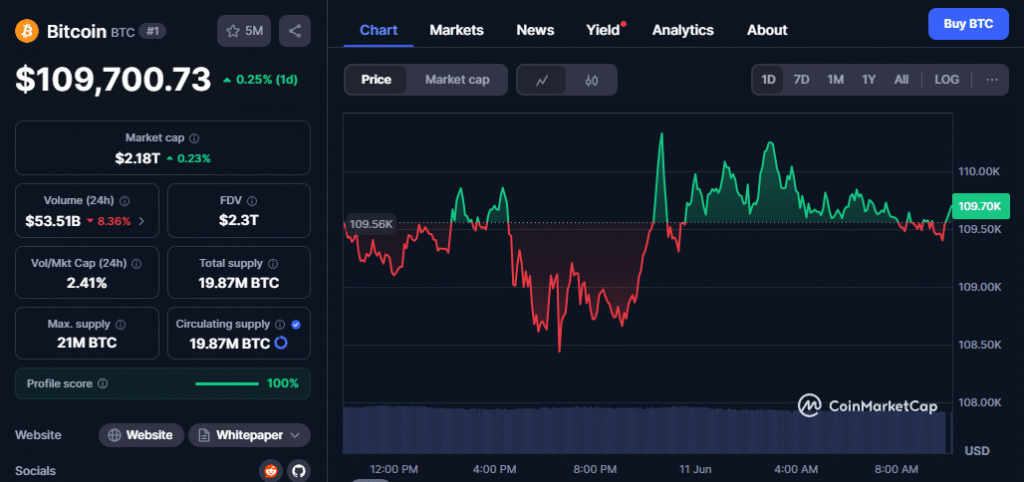Image resolution: width=1024 pixels, height=482 pixels.
Task: Open the Yield tab
Action: pyautogui.click(x=603, y=30)
